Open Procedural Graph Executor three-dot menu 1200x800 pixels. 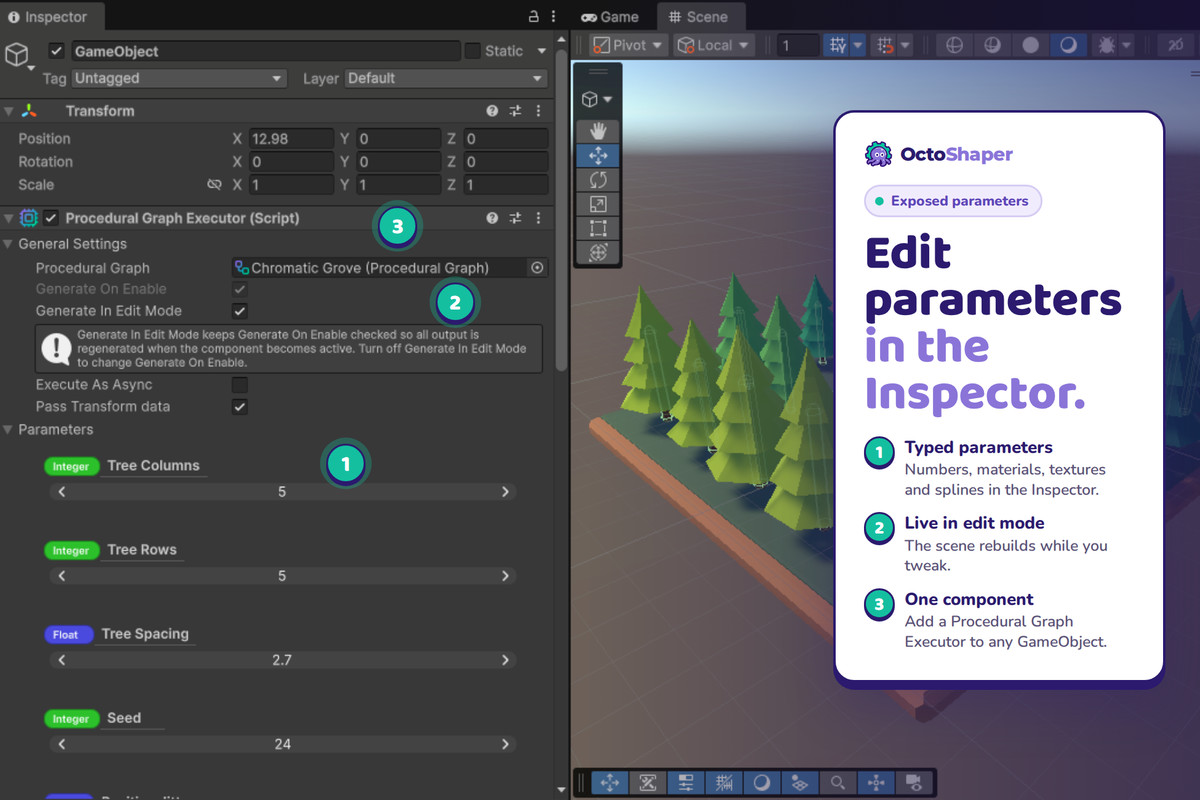[x=539, y=218]
